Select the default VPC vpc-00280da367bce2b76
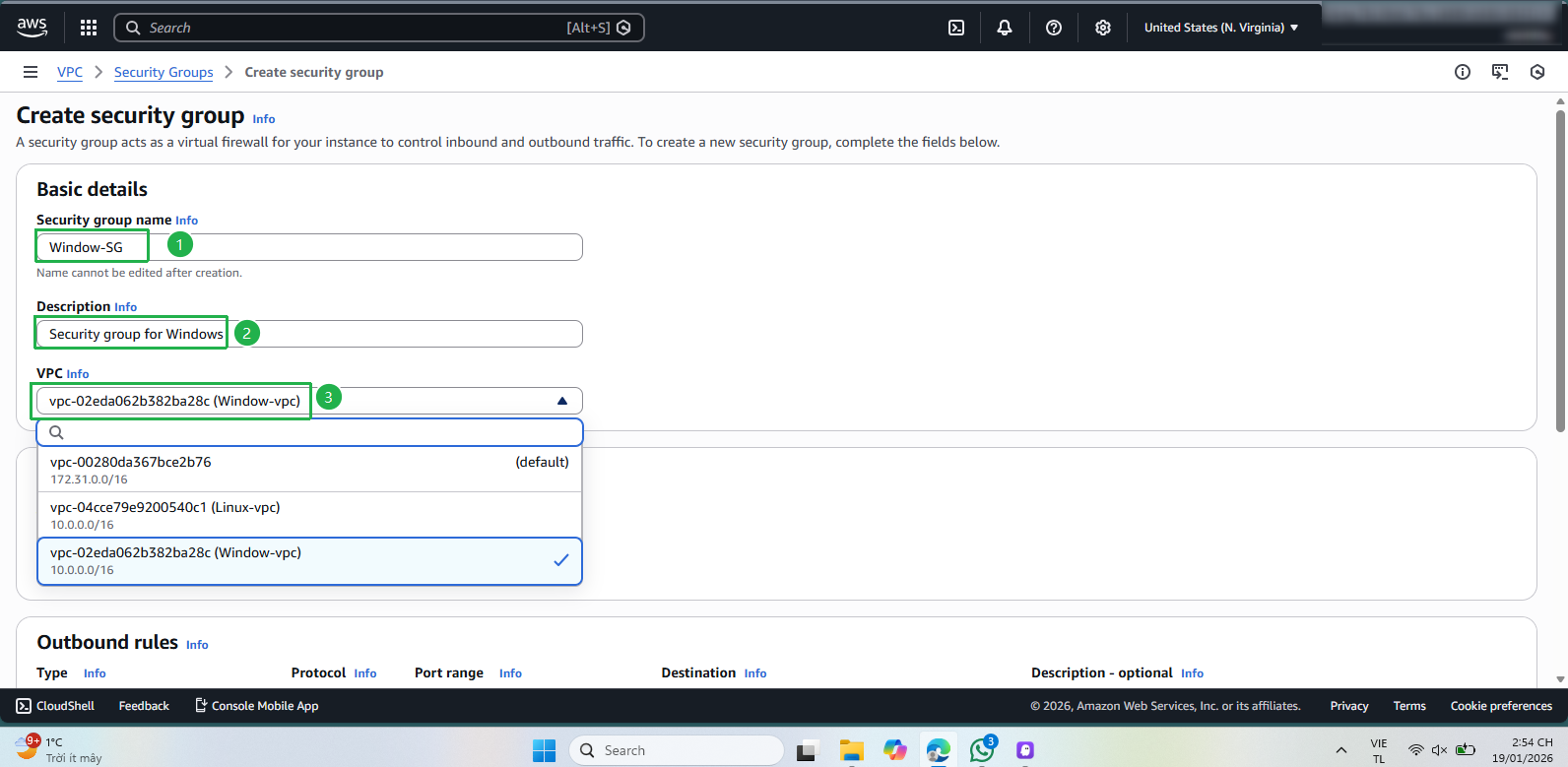Viewport: 1568px width, 767px height. point(309,470)
